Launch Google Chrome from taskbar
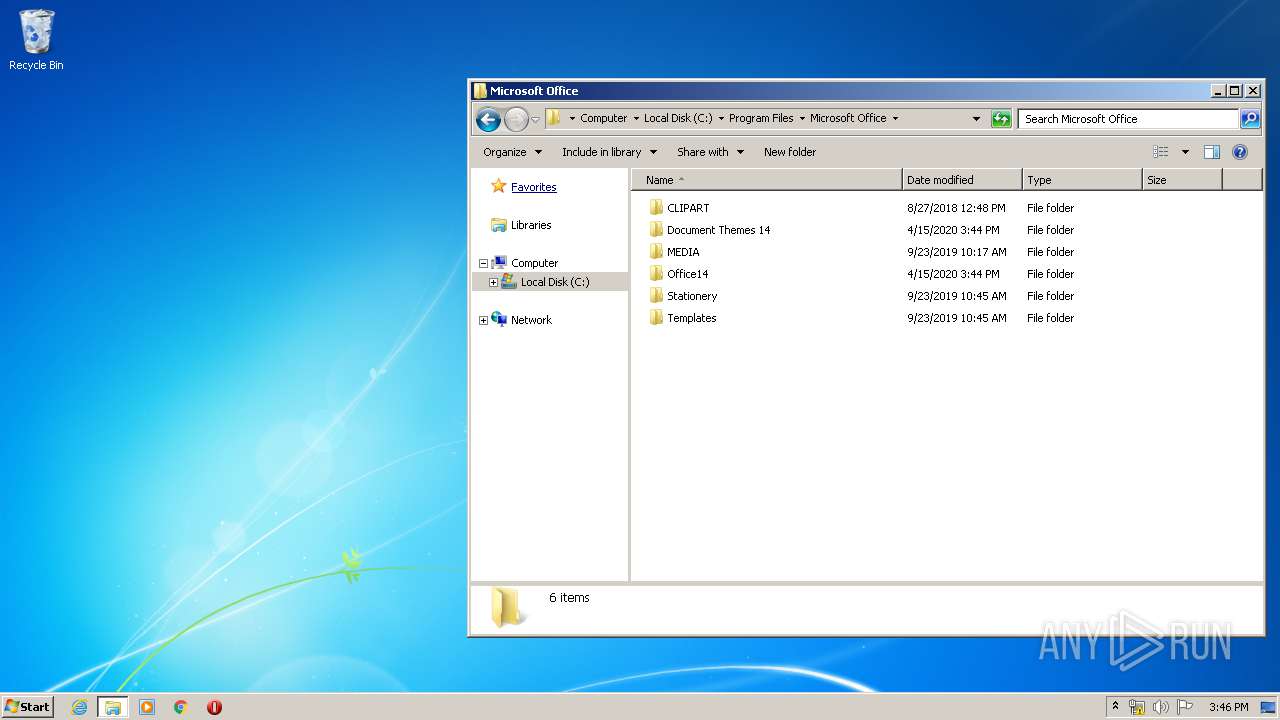Screen dimensions: 1280x720 click(181, 707)
